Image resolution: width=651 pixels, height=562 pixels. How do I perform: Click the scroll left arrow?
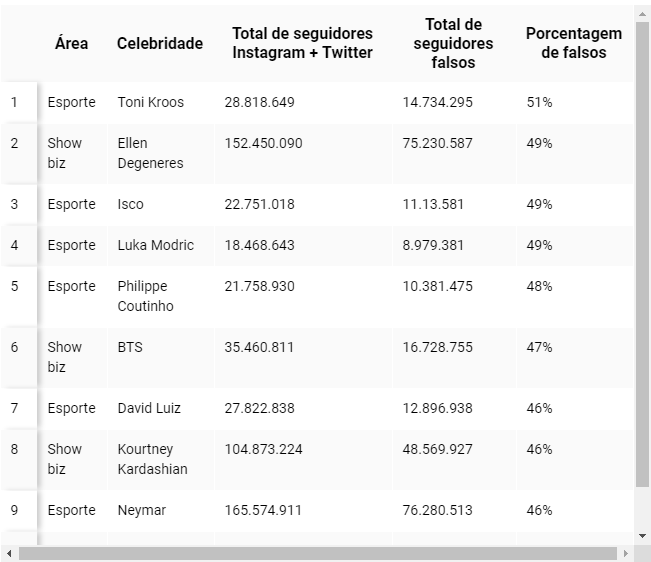tap(9, 553)
